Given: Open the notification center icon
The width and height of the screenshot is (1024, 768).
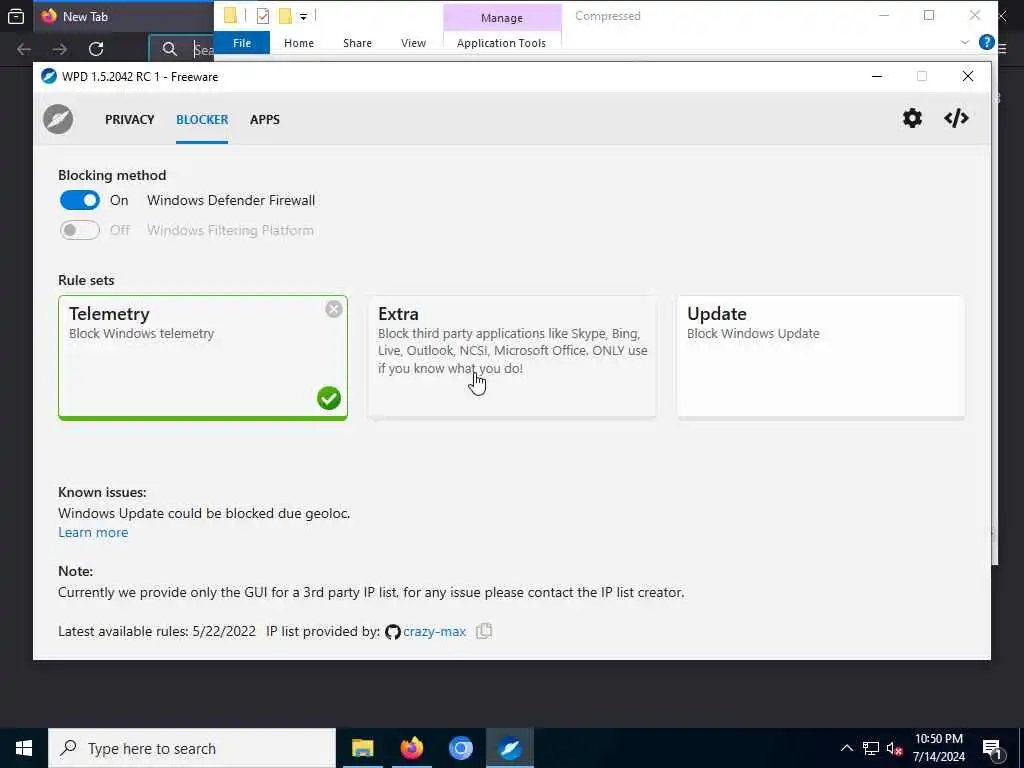Looking at the screenshot, I should click(992, 748).
